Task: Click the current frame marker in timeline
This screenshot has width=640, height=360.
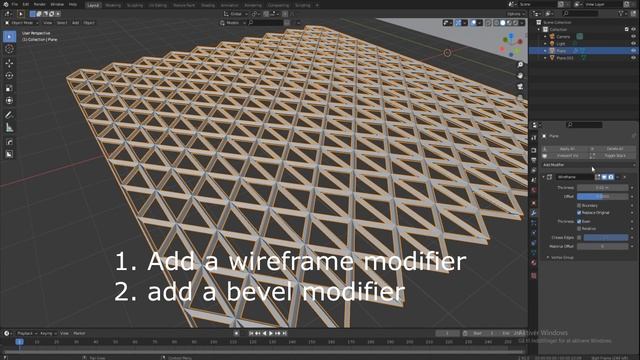Action: click(x=19, y=342)
